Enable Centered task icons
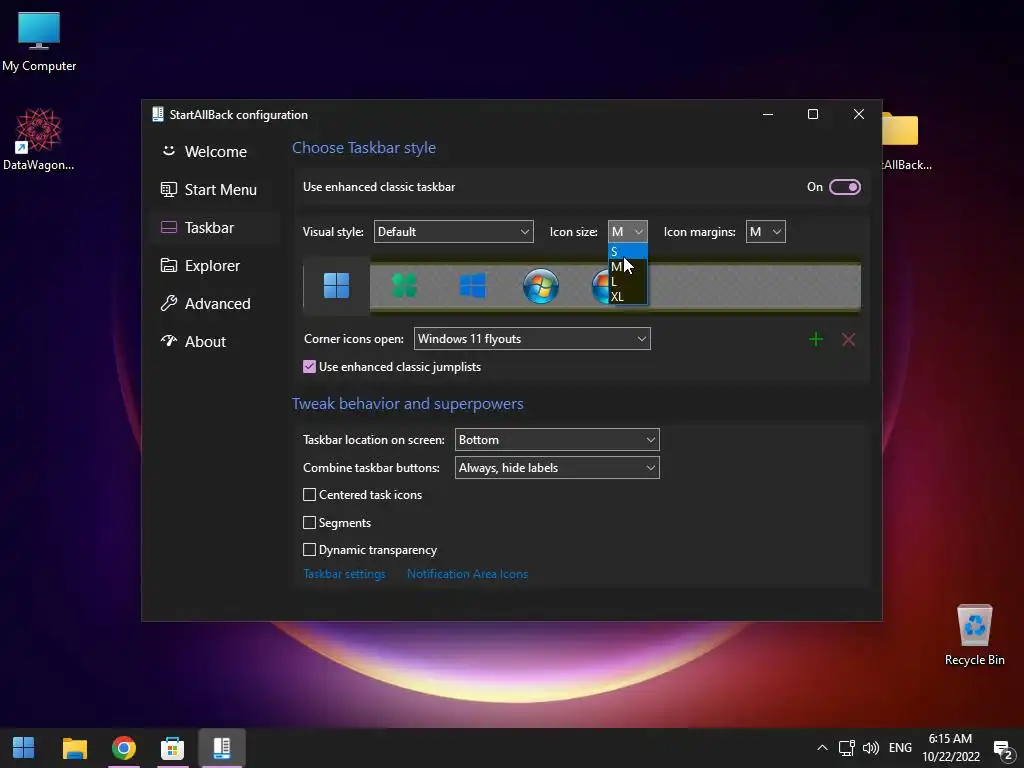The image size is (1024, 768). (310, 495)
